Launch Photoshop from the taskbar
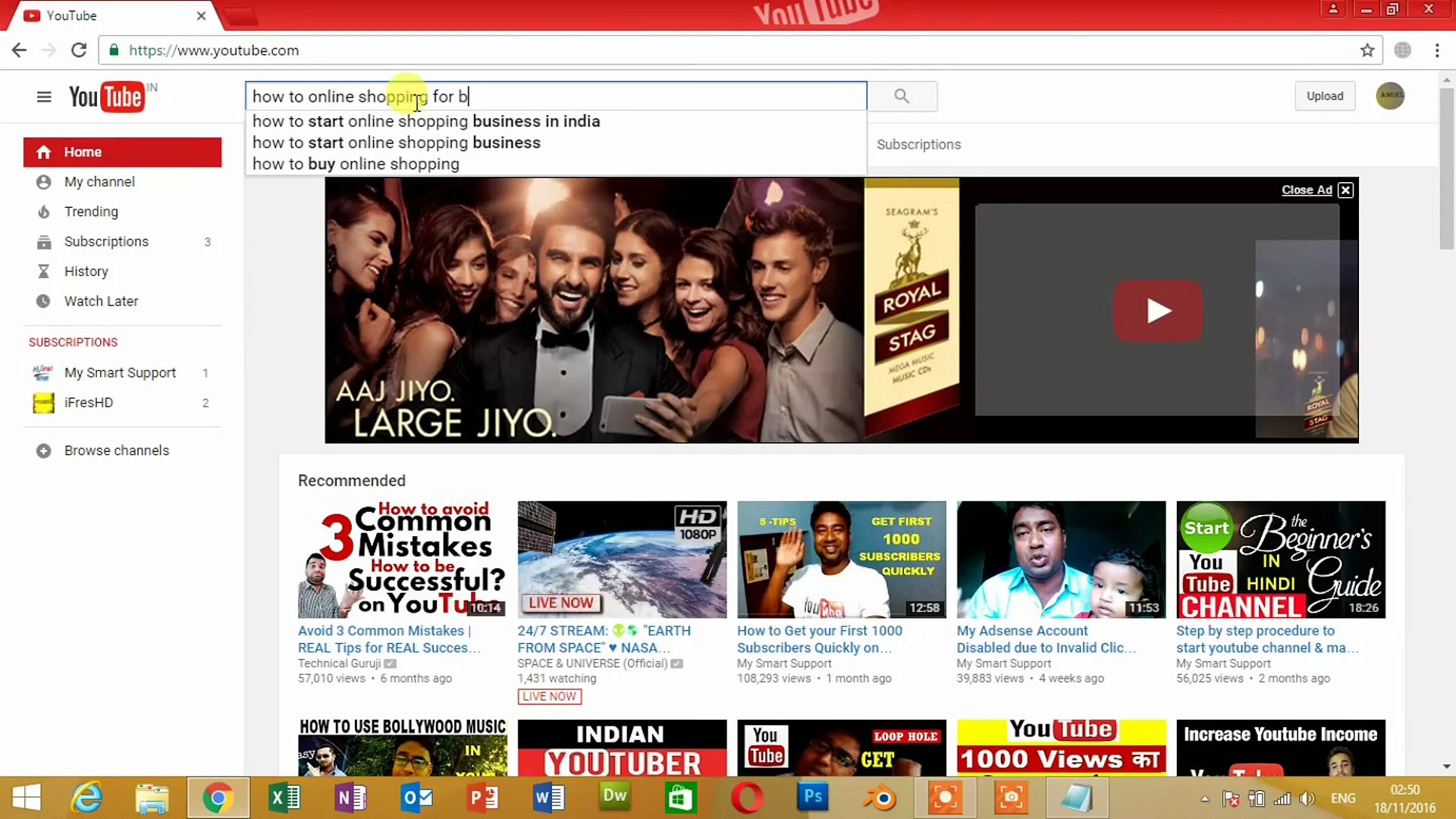1456x819 pixels. 811,797
